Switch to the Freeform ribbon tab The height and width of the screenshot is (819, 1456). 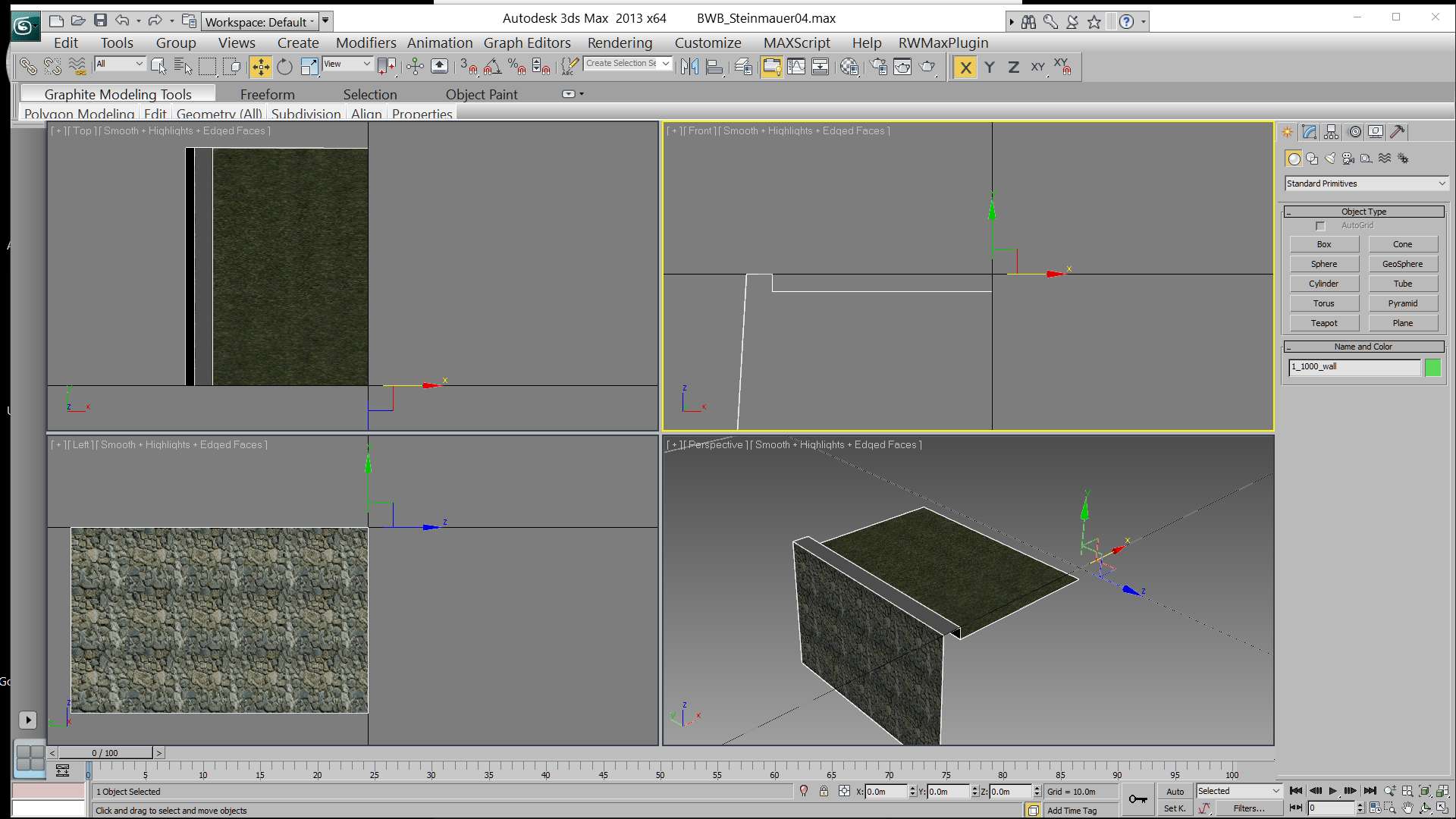coord(267,94)
